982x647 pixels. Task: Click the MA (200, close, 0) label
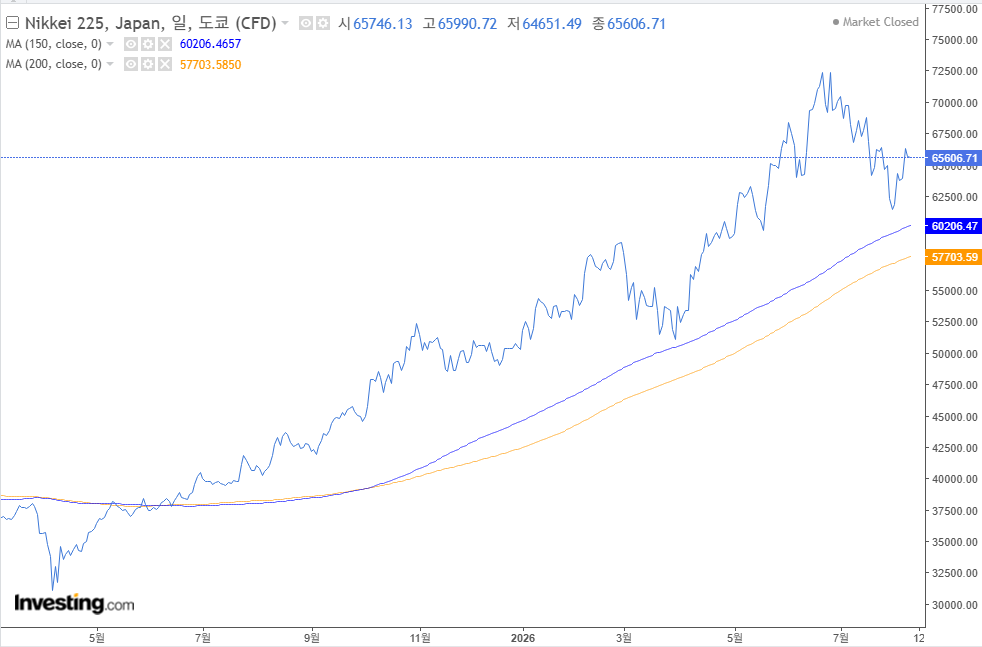click(54, 64)
